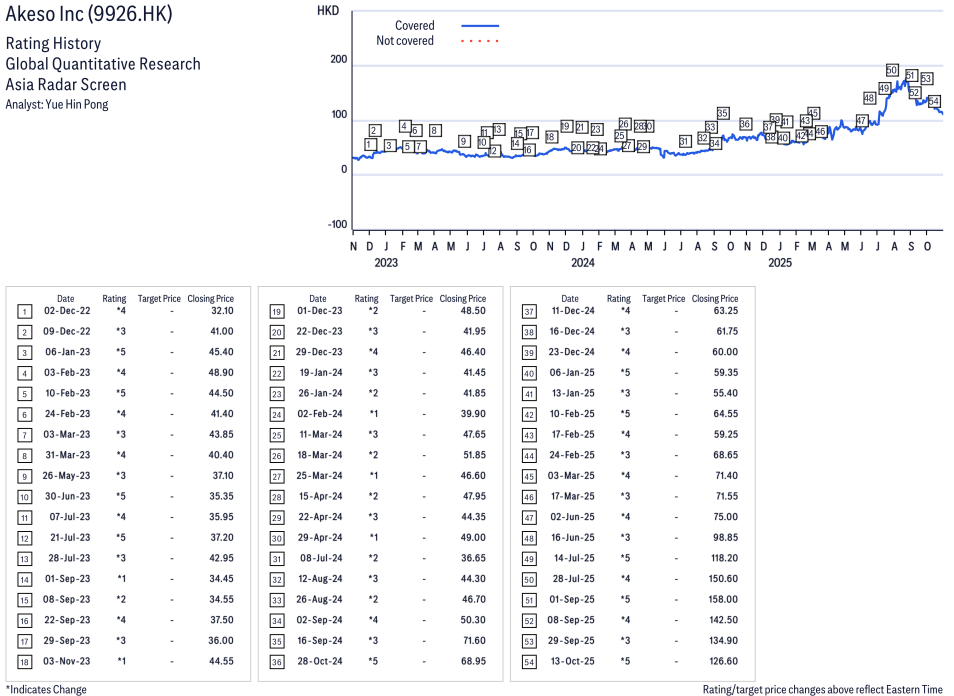This screenshot has height=696, width=954.
Task: Click the row number 54 box in table
Action: coord(528,661)
